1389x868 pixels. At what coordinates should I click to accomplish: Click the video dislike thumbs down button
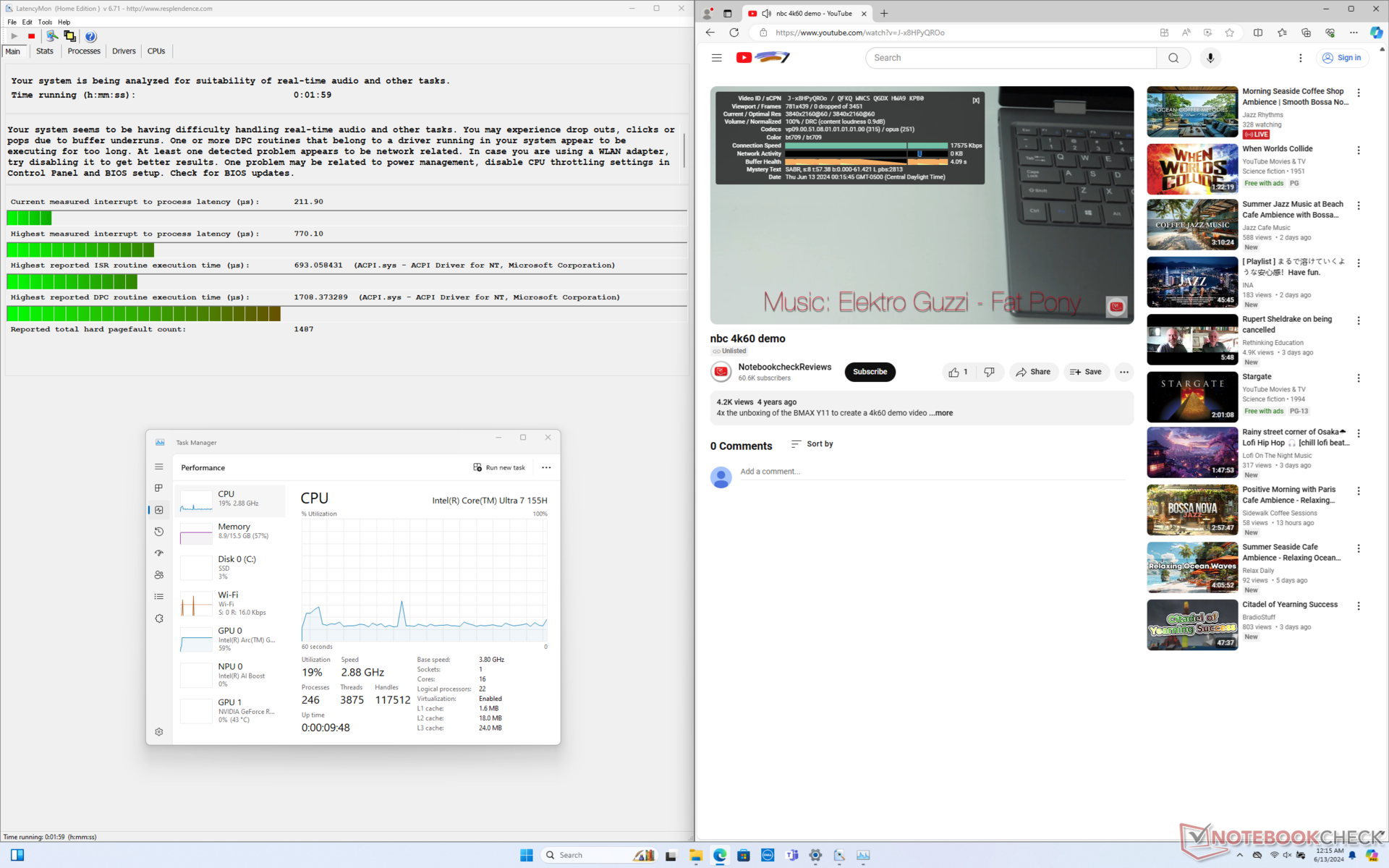pos(989,372)
